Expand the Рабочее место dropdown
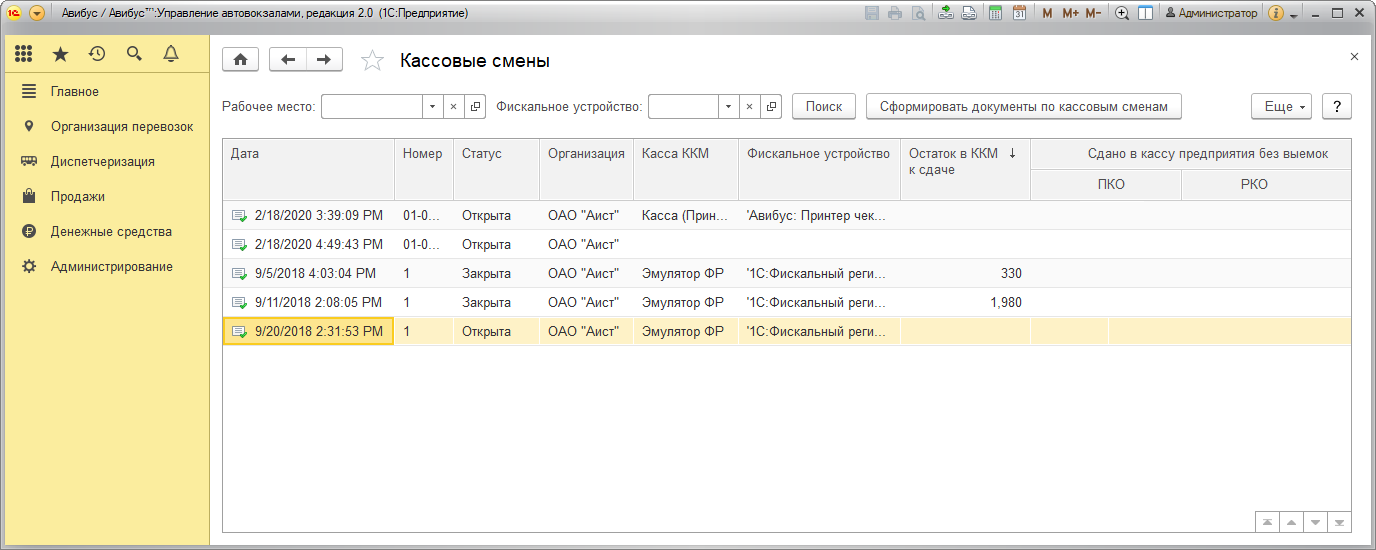 (x=432, y=106)
